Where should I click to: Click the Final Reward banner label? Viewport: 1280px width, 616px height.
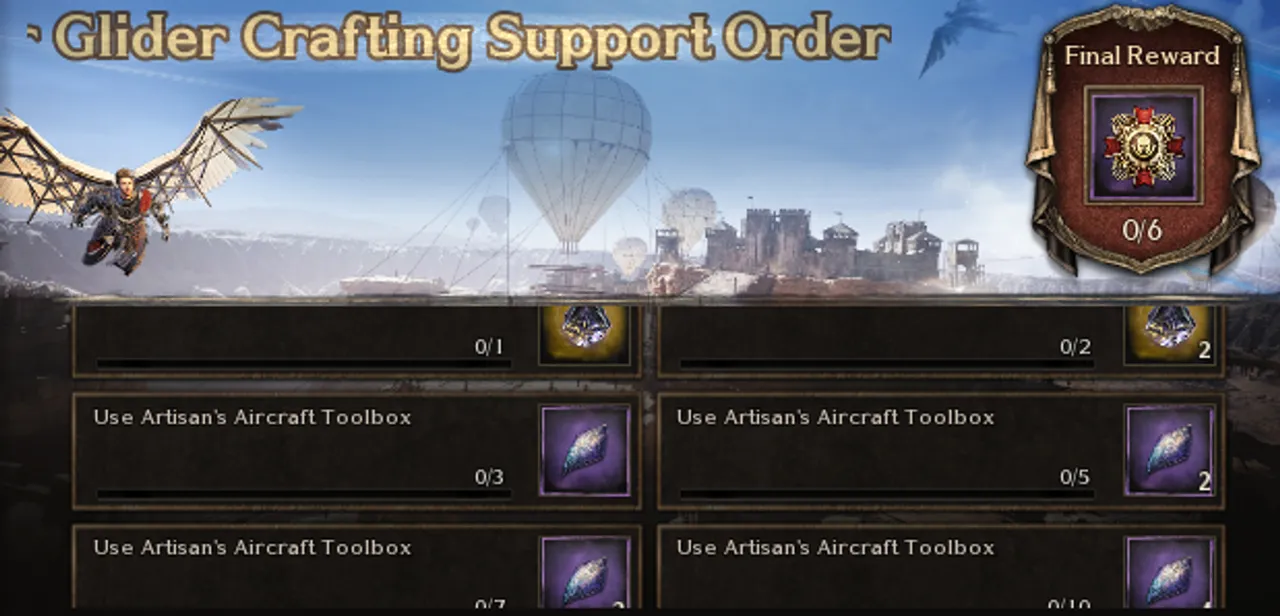(1142, 56)
